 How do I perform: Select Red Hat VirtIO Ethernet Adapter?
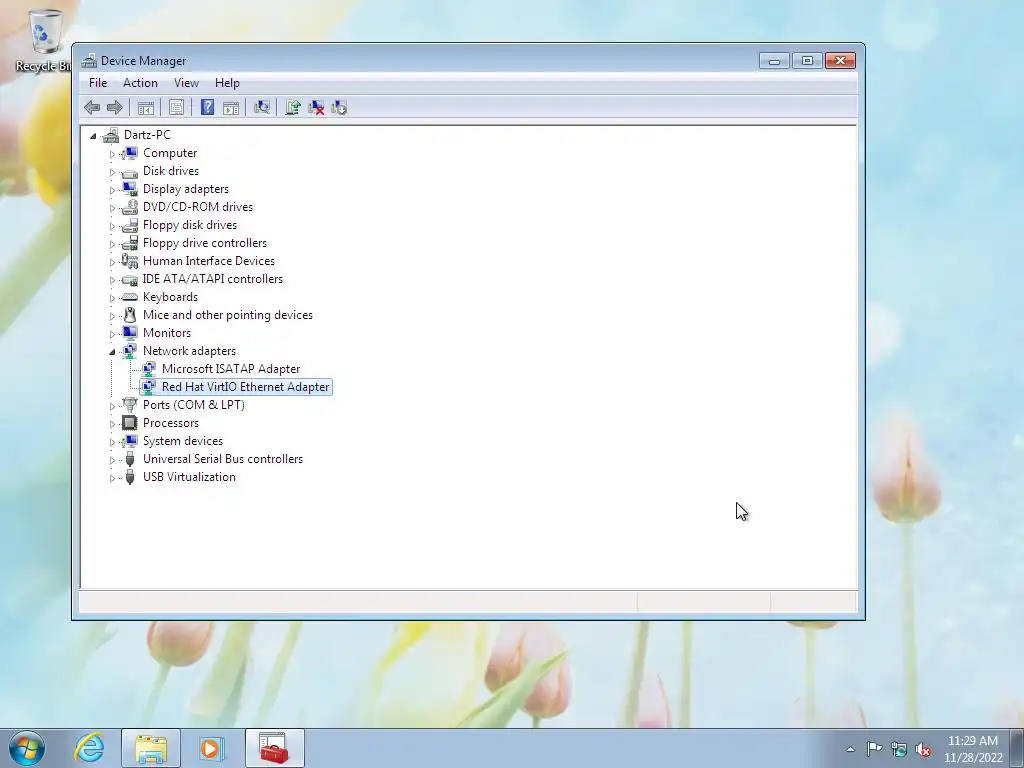pyautogui.click(x=246, y=387)
